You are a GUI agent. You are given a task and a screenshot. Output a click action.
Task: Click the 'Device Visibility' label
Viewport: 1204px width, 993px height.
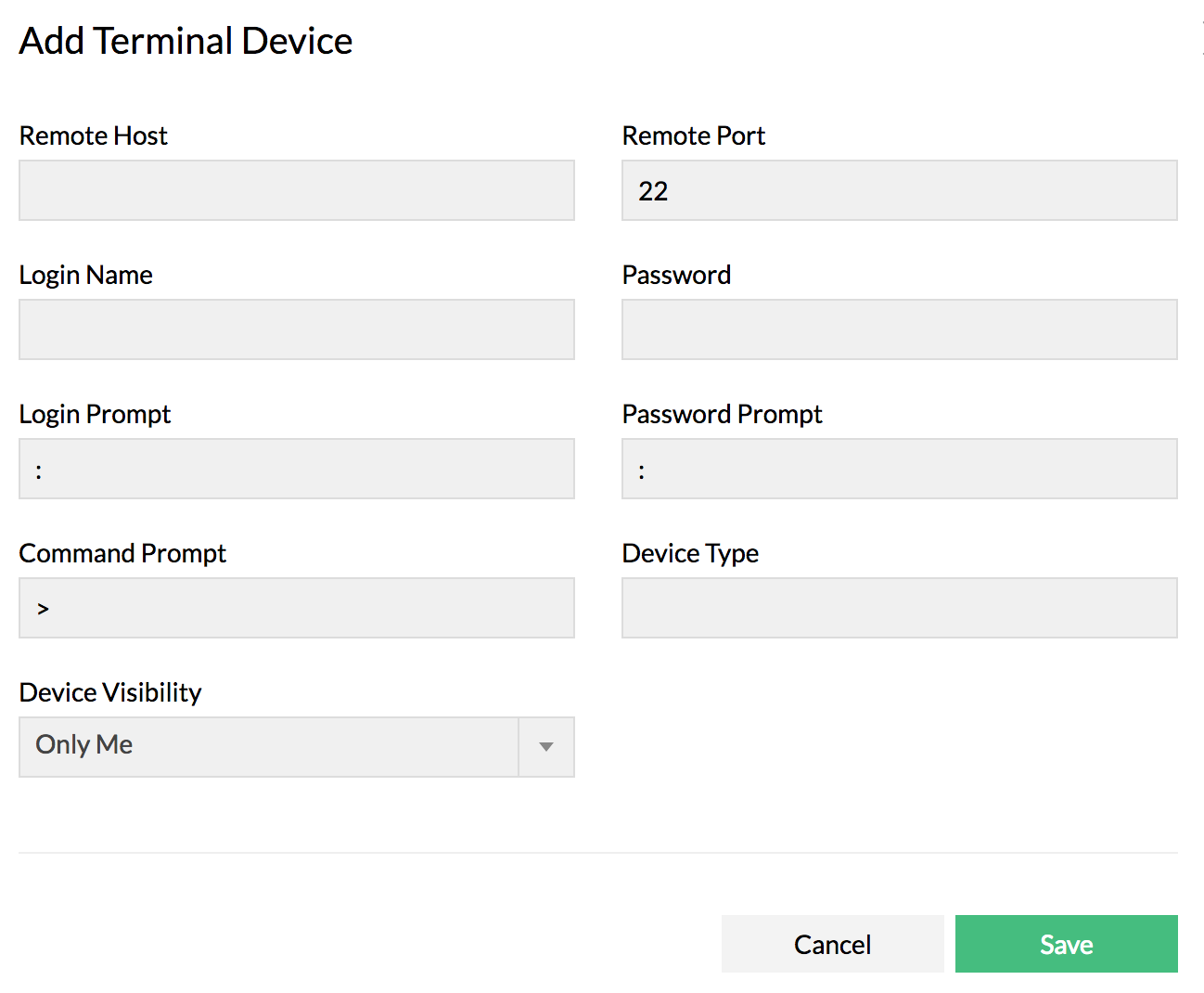pyautogui.click(x=110, y=692)
